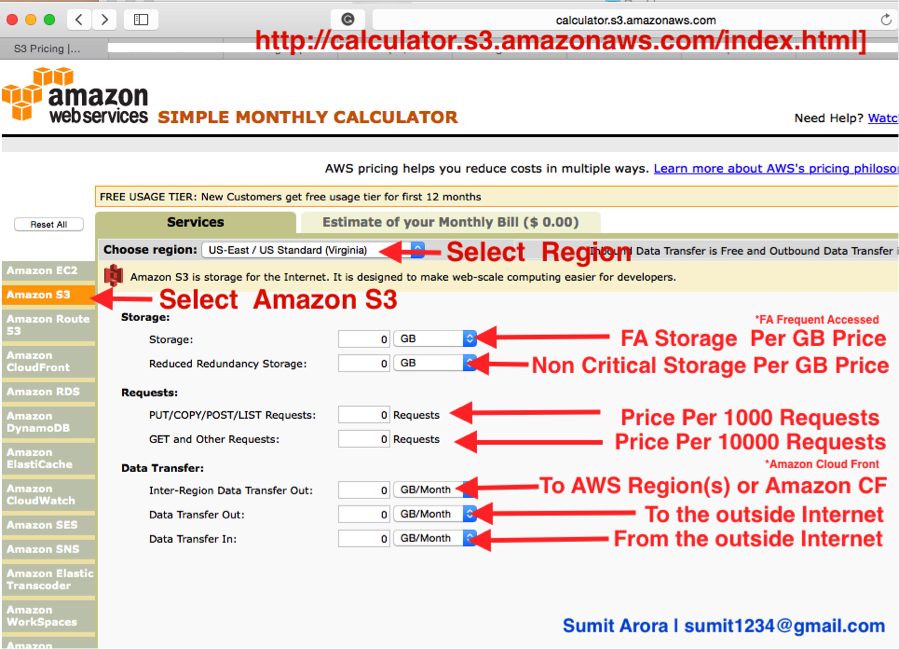899x649 pixels.
Task: Select Amazon DynamoDB in the sidebar
Action: coord(49,422)
